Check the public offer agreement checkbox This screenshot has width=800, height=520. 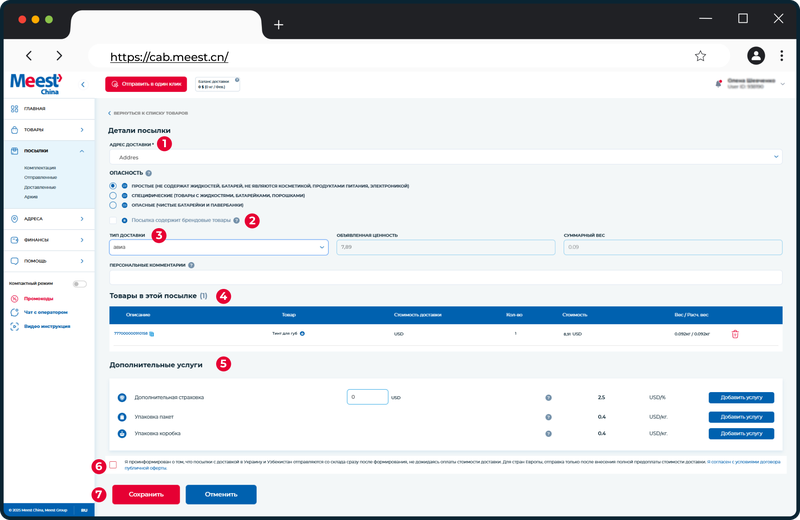pos(113,465)
